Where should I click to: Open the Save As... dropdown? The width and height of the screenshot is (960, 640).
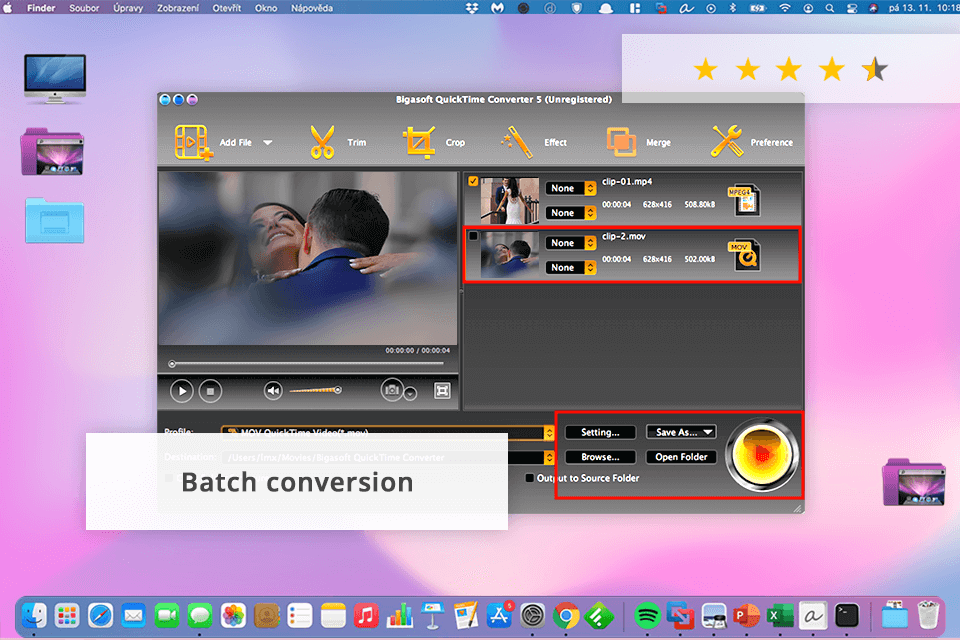(x=681, y=432)
